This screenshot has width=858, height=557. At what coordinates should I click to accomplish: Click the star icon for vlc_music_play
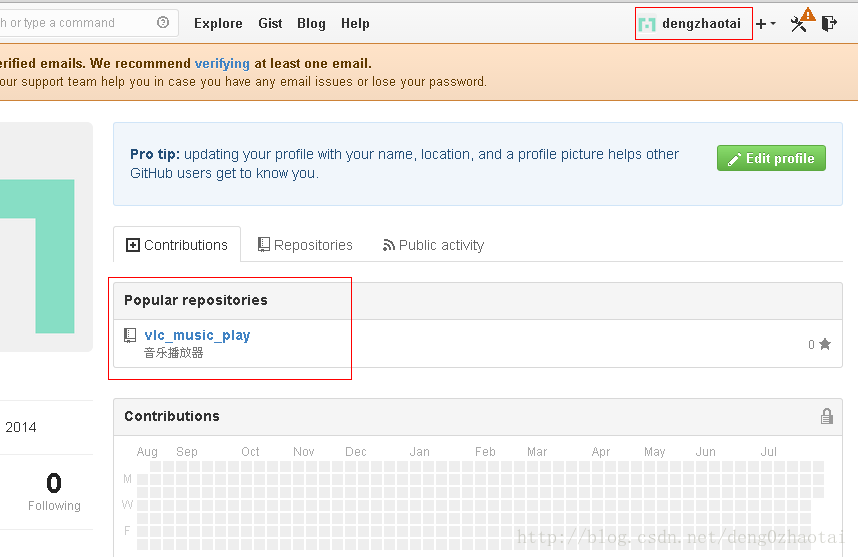pyautogui.click(x=825, y=344)
